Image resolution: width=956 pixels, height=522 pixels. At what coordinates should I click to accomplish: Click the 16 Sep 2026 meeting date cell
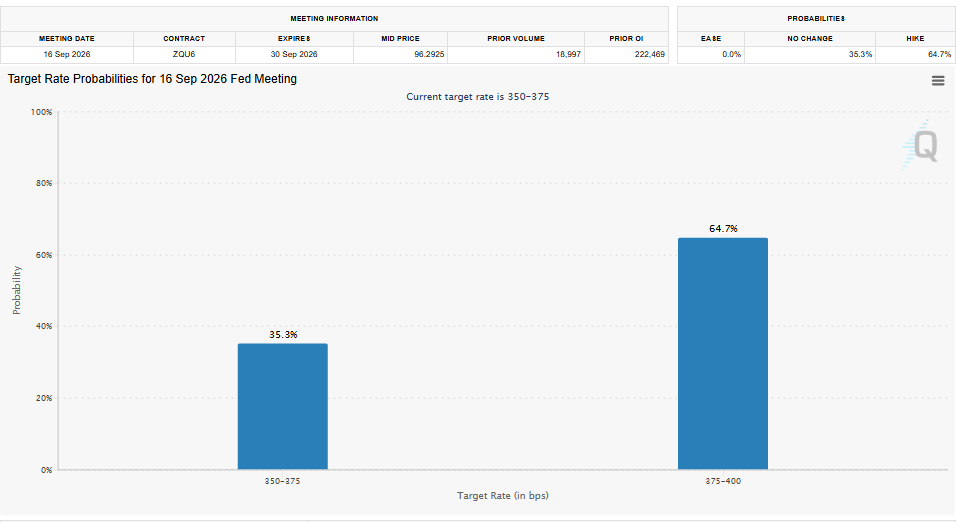click(67, 54)
